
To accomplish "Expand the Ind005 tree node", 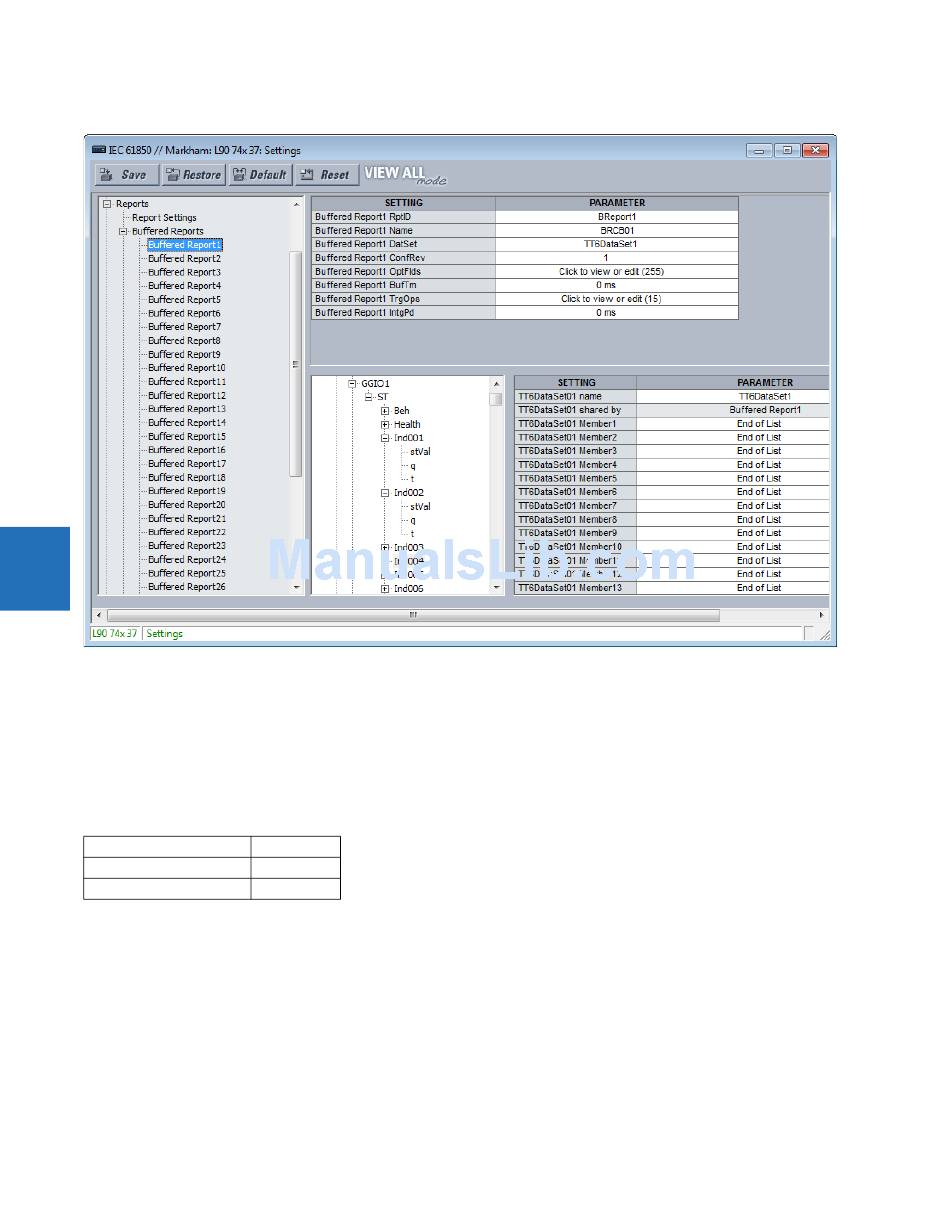I will 385,589.
